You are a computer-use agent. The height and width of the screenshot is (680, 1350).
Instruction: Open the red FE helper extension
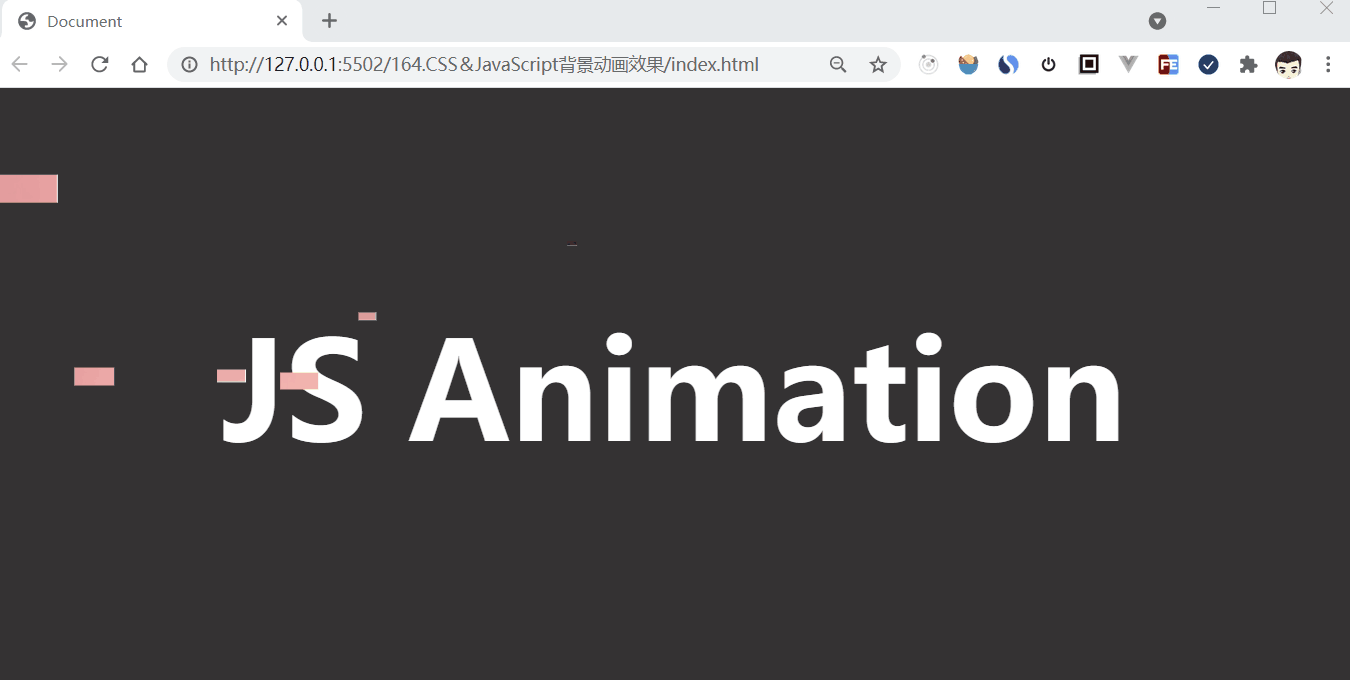coord(1168,65)
